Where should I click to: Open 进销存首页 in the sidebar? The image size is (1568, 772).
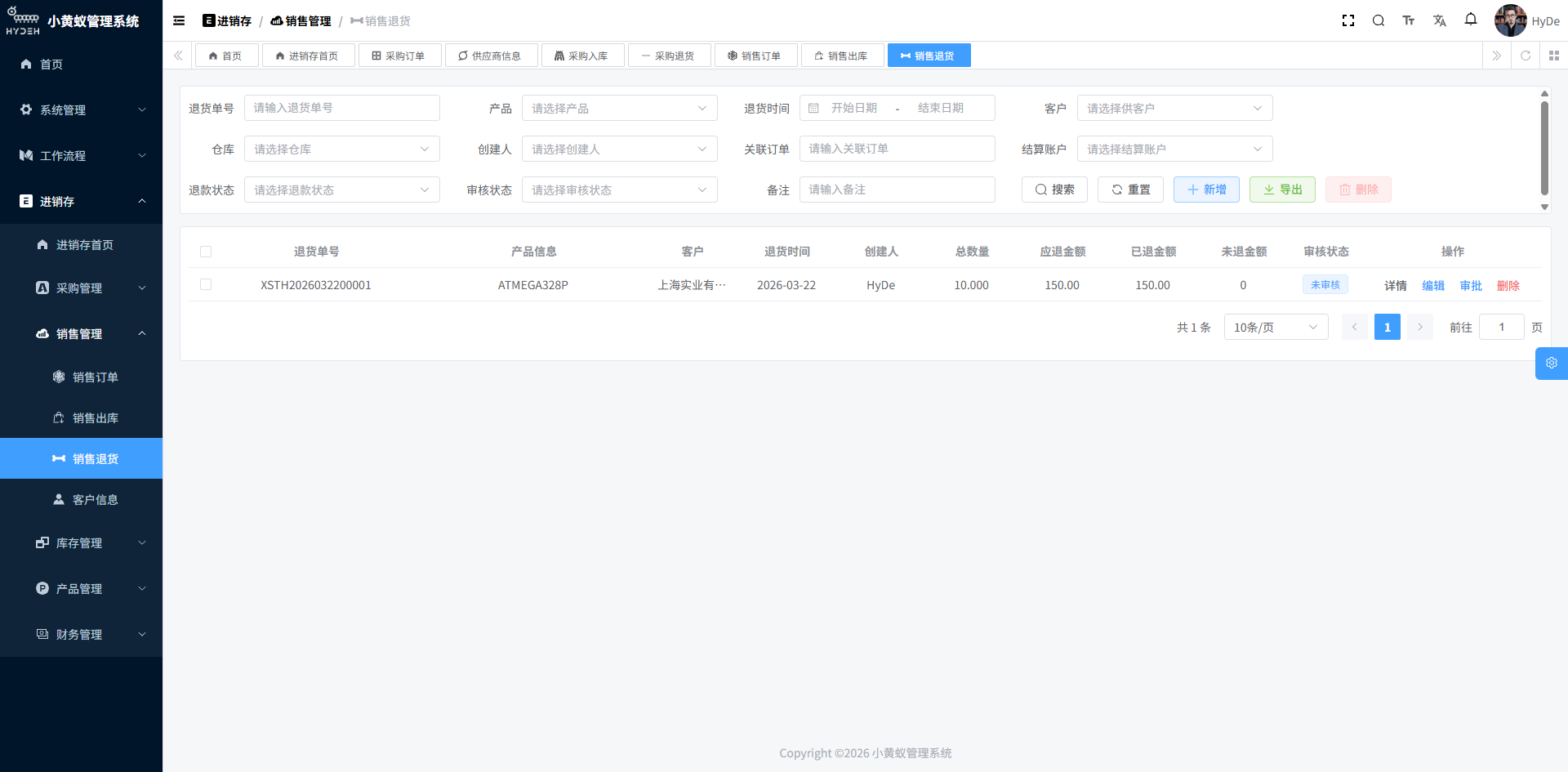click(x=81, y=245)
